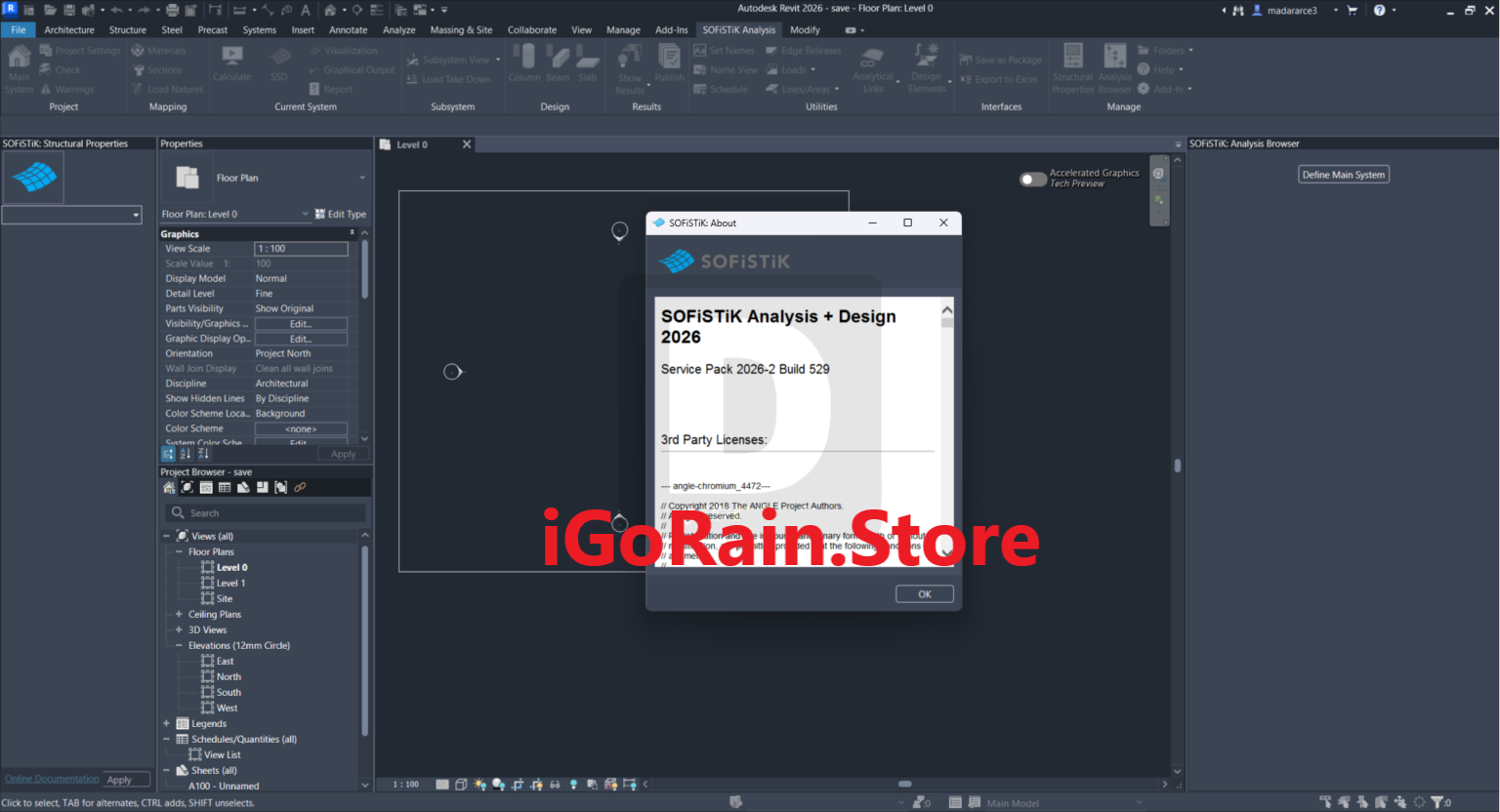Screen dimensions: 1500x812
Task: Toggle the Accelerated Graphics switch
Action: pyautogui.click(x=1032, y=179)
